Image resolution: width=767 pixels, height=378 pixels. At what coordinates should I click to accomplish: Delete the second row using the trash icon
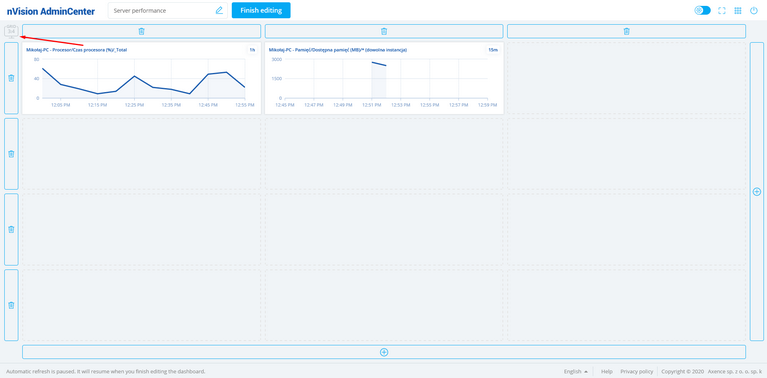[11, 154]
